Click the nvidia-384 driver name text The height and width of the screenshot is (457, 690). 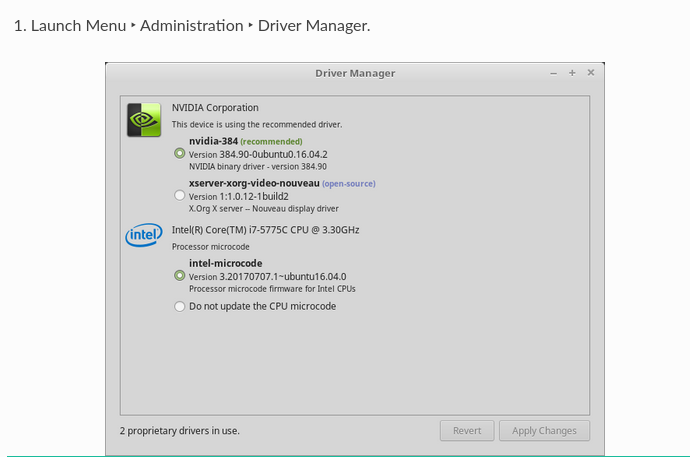coord(213,141)
